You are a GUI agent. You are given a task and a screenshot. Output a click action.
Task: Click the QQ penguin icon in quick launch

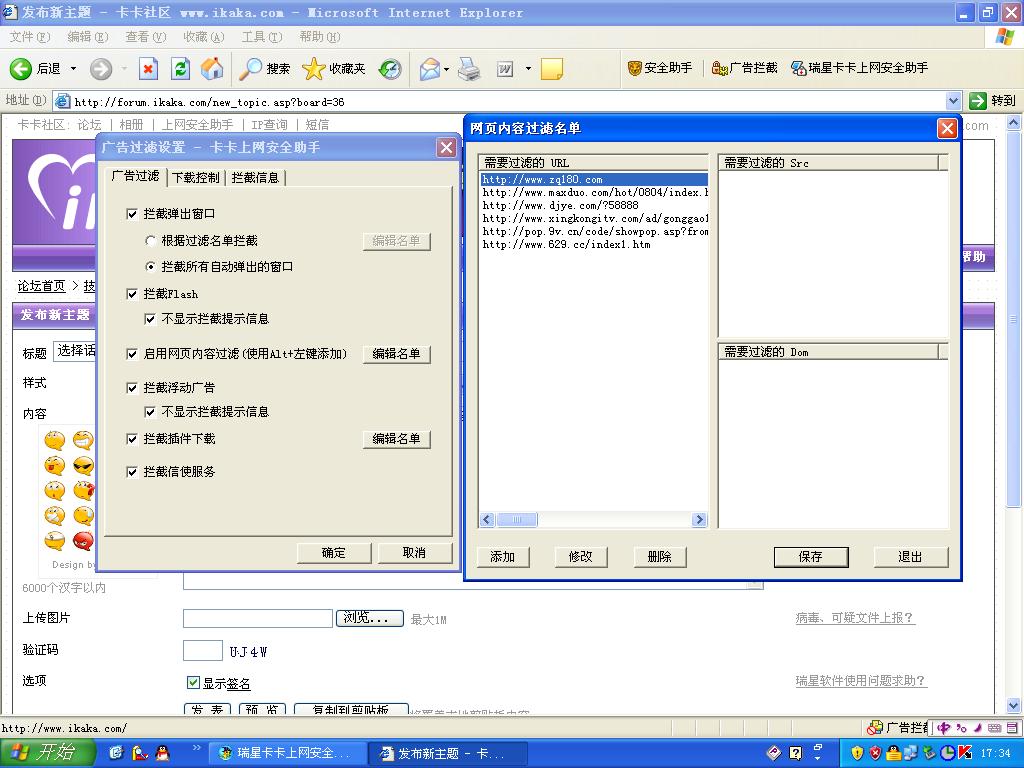coord(163,753)
